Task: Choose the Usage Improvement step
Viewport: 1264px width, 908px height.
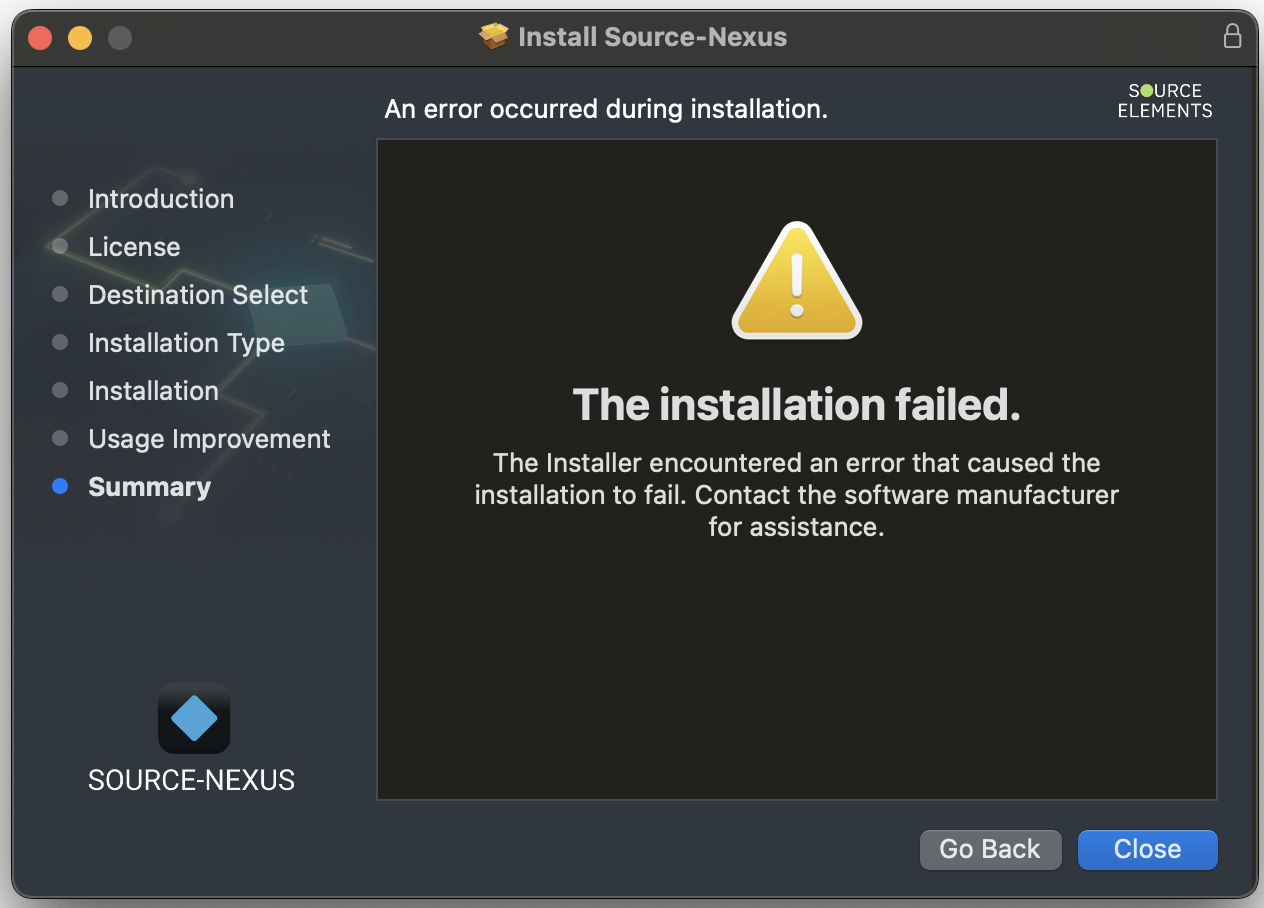Action: click(x=209, y=439)
